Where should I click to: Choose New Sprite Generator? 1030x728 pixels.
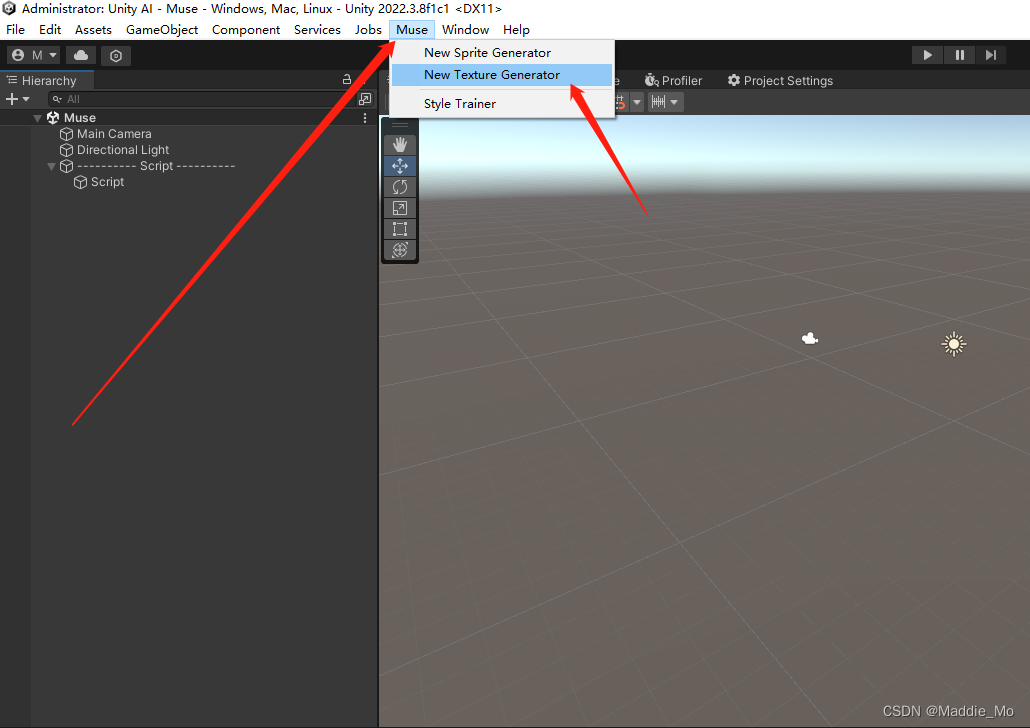[502, 53]
